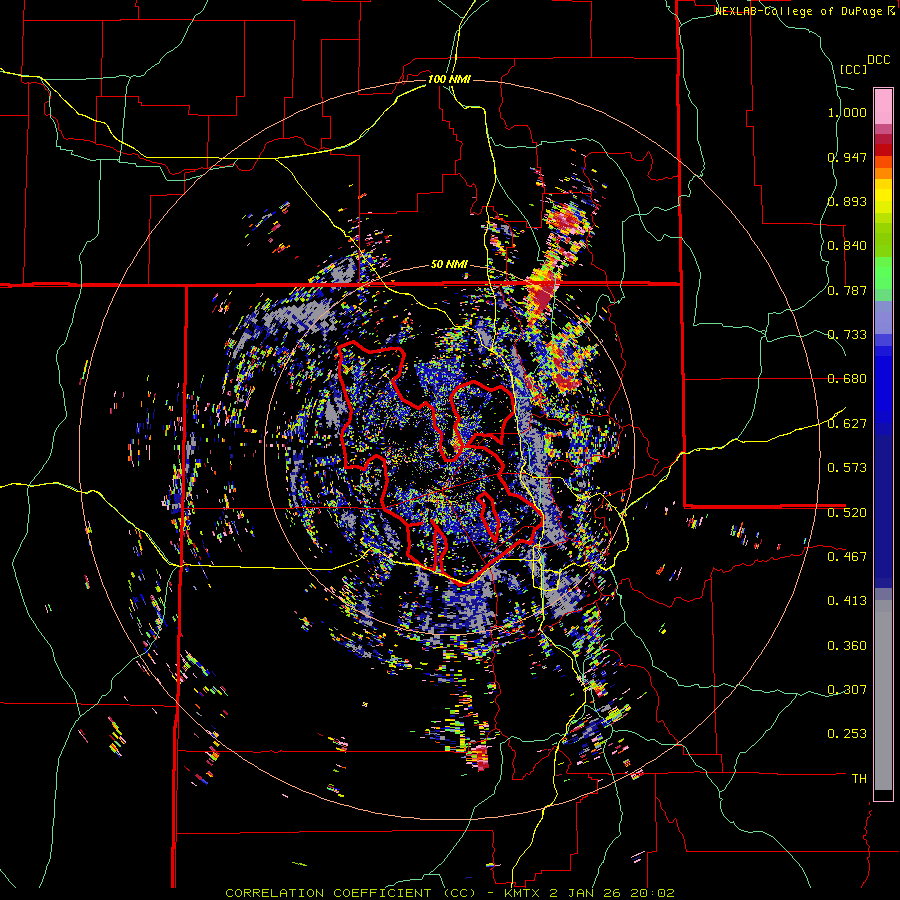The width and height of the screenshot is (900, 900).
Task: Click the 0.573 legend value
Action: click(x=847, y=468)
